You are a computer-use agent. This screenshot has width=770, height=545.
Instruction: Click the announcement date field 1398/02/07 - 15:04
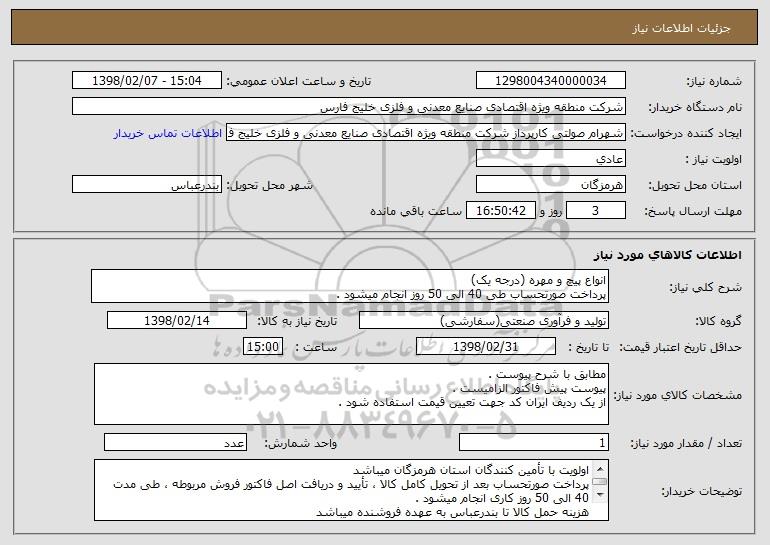tap(147, 81)
